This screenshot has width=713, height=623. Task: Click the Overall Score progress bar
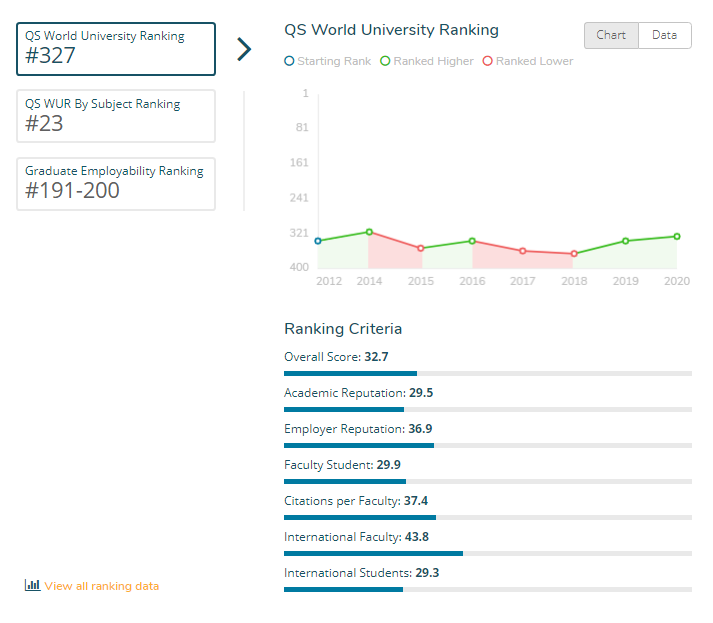tap(488, 373)
